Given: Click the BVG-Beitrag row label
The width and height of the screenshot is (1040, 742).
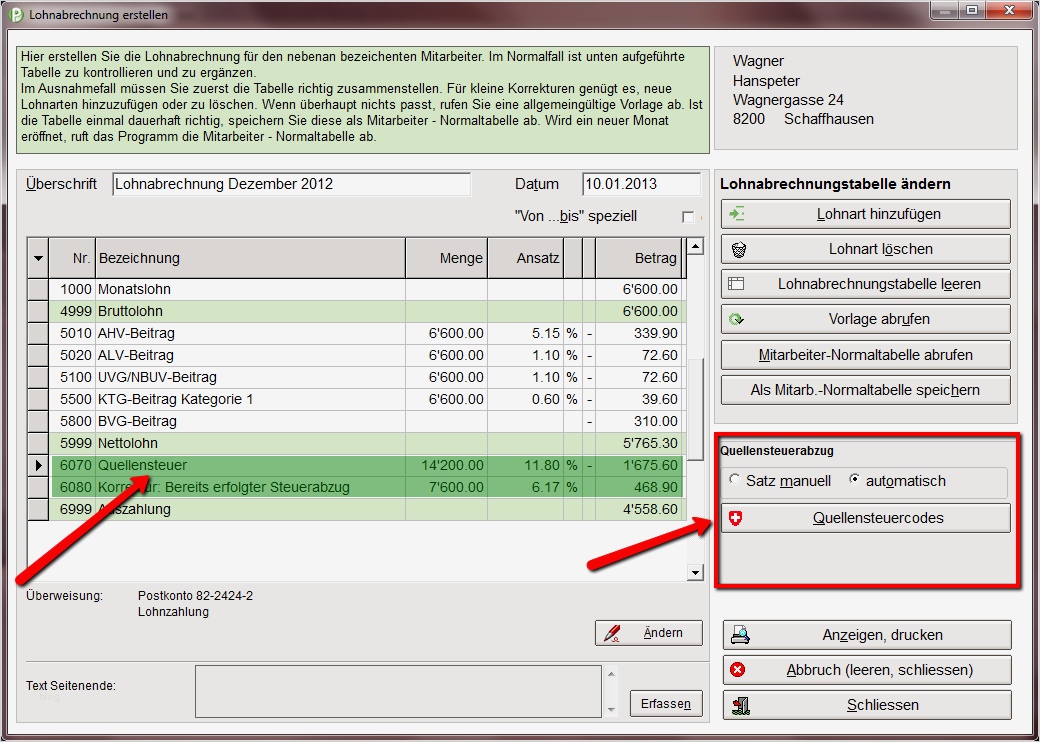Looking at the screenshot, I should coord(136,421).
